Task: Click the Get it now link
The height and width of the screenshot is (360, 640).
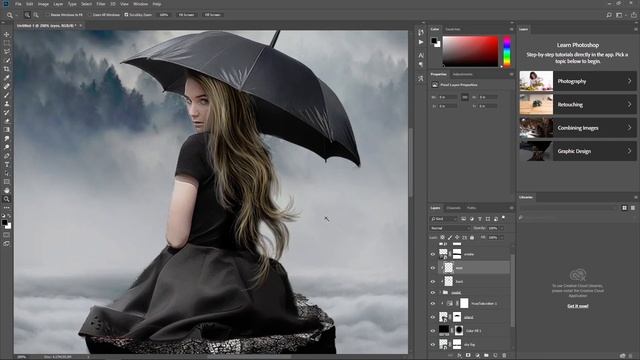Action: pos(578,306)
